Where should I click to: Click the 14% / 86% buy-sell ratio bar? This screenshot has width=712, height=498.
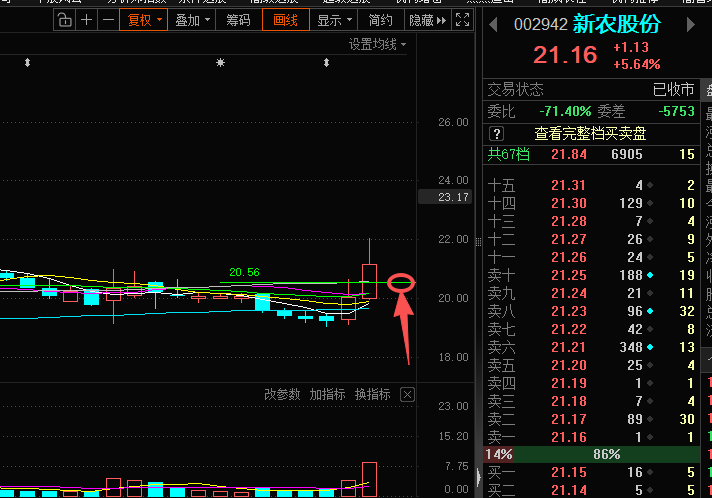point(592,454)
